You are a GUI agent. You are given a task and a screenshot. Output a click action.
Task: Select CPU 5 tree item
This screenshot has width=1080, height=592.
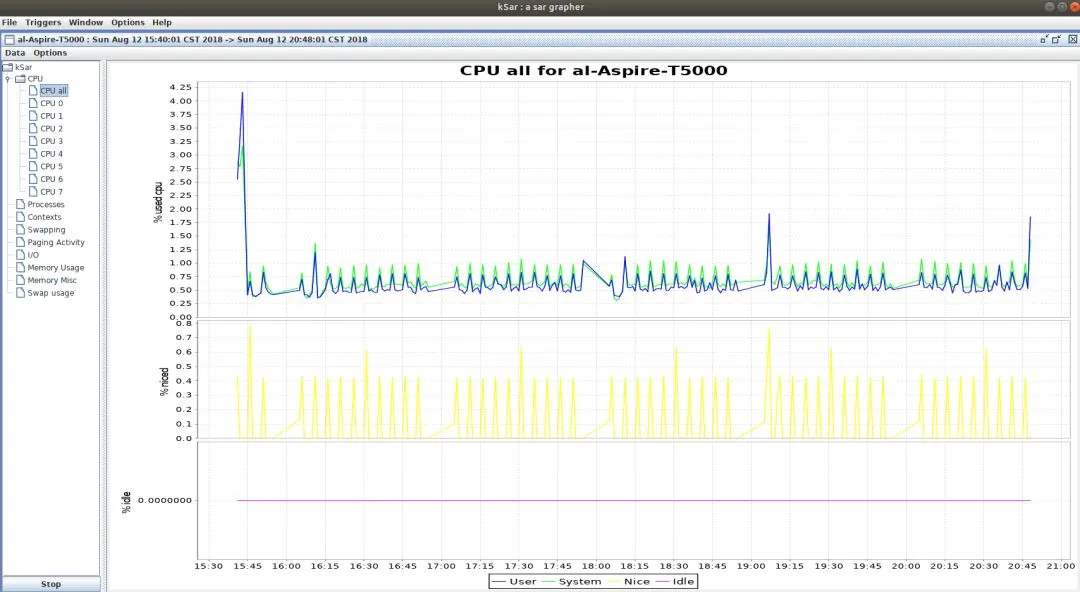click(52, 166)
